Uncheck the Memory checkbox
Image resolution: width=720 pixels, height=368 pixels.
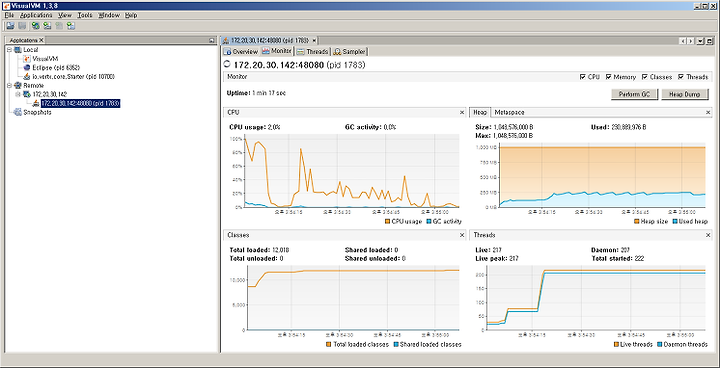point(608,77)
